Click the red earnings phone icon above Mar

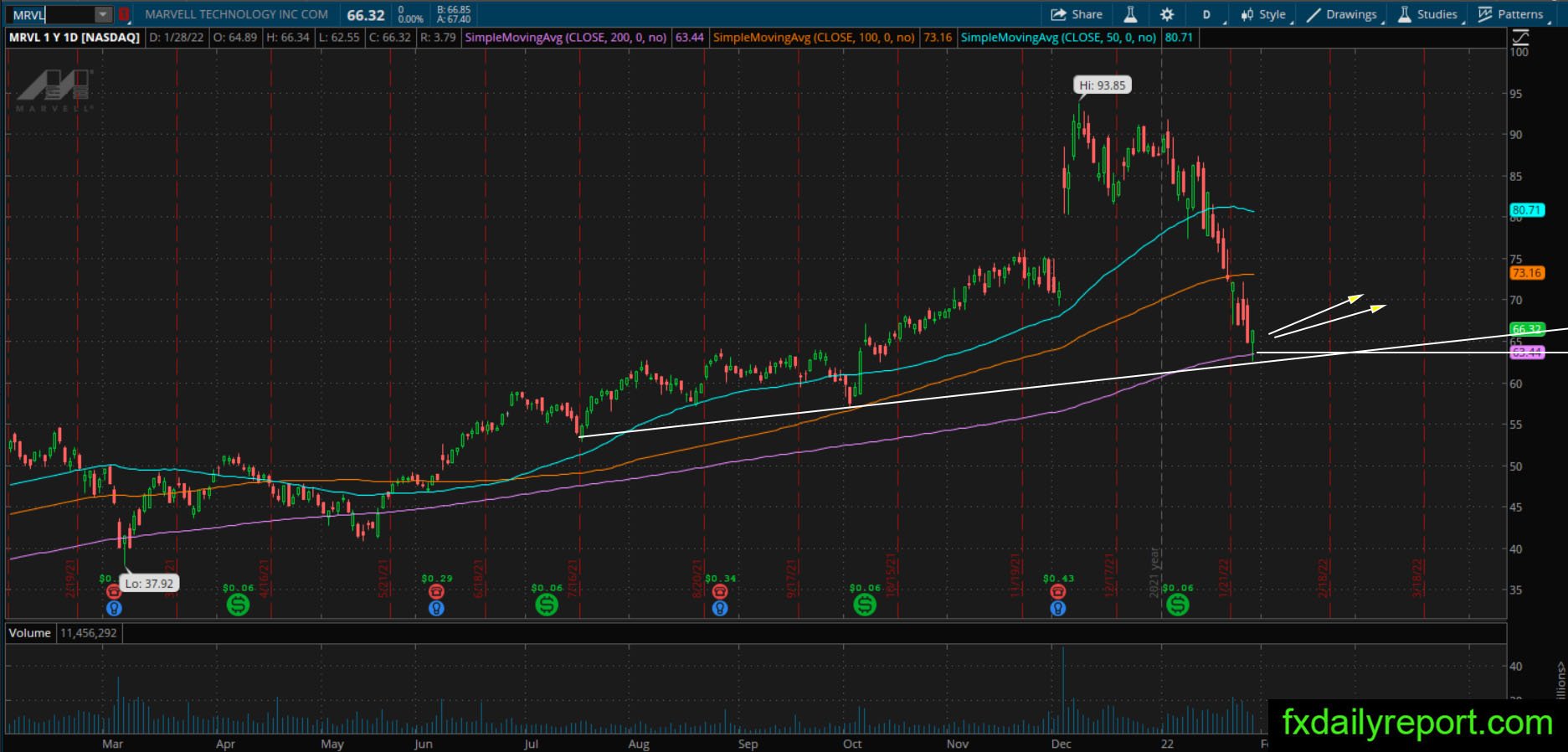114,592
